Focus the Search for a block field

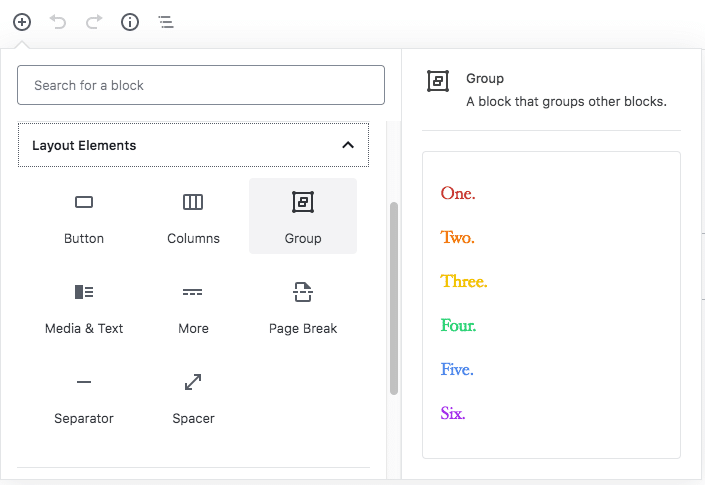pyautogui.click(x=201, y=85)
